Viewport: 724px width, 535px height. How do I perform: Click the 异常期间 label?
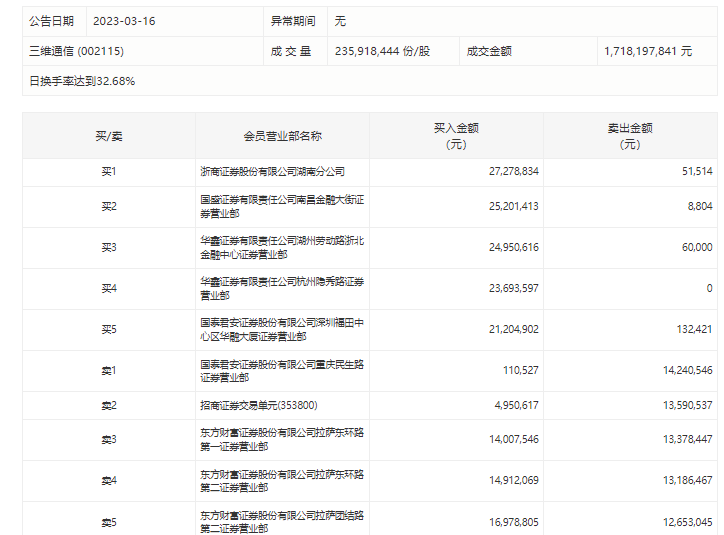tap(293, 21)
